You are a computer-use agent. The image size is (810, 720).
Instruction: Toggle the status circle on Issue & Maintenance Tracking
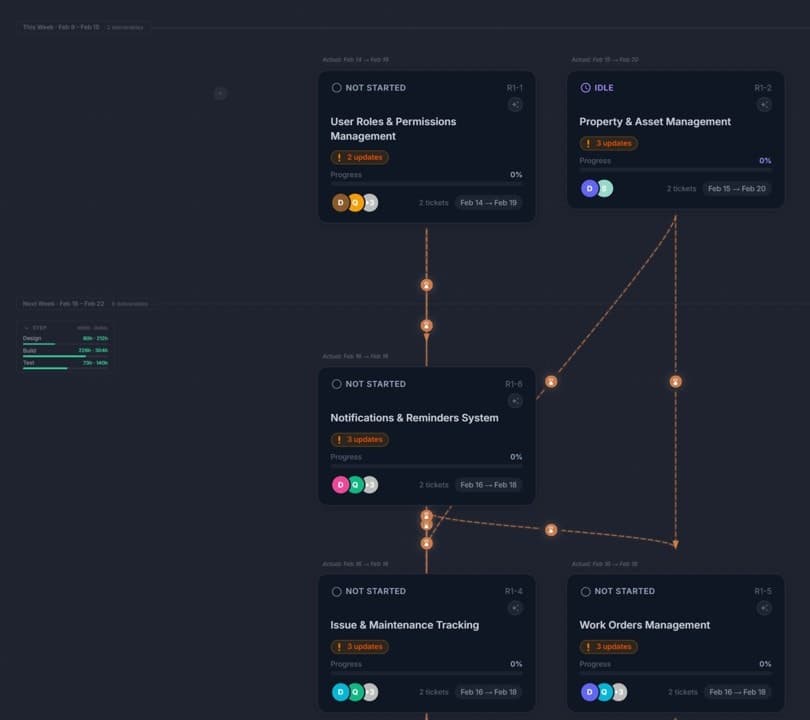coord(336,591)
